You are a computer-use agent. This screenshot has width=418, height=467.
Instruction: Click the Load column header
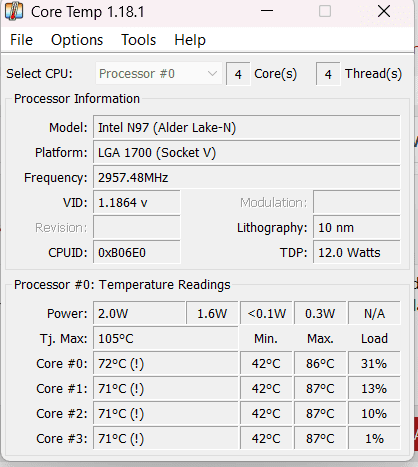click(x=374, y=339)
